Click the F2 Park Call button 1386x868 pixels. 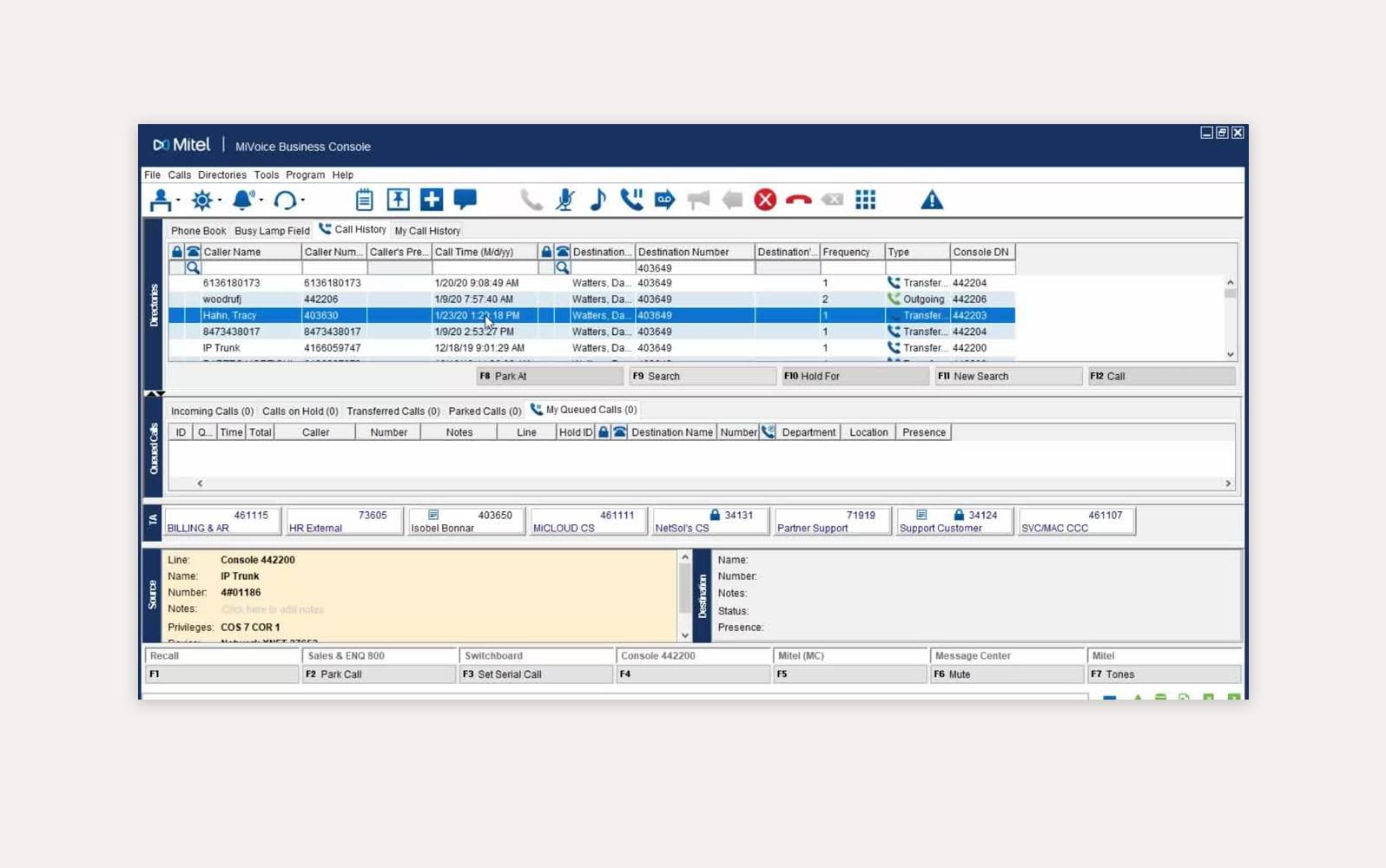coord(379,674)
